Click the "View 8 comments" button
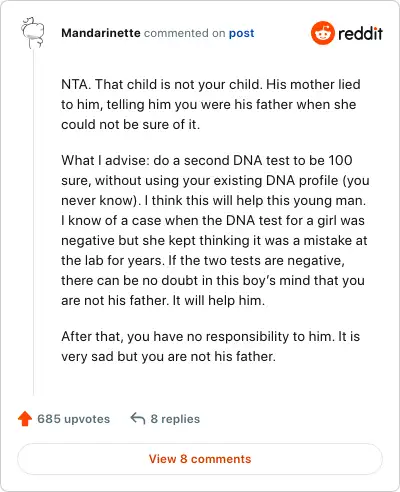Screen dimensions: 400x492 200,459
